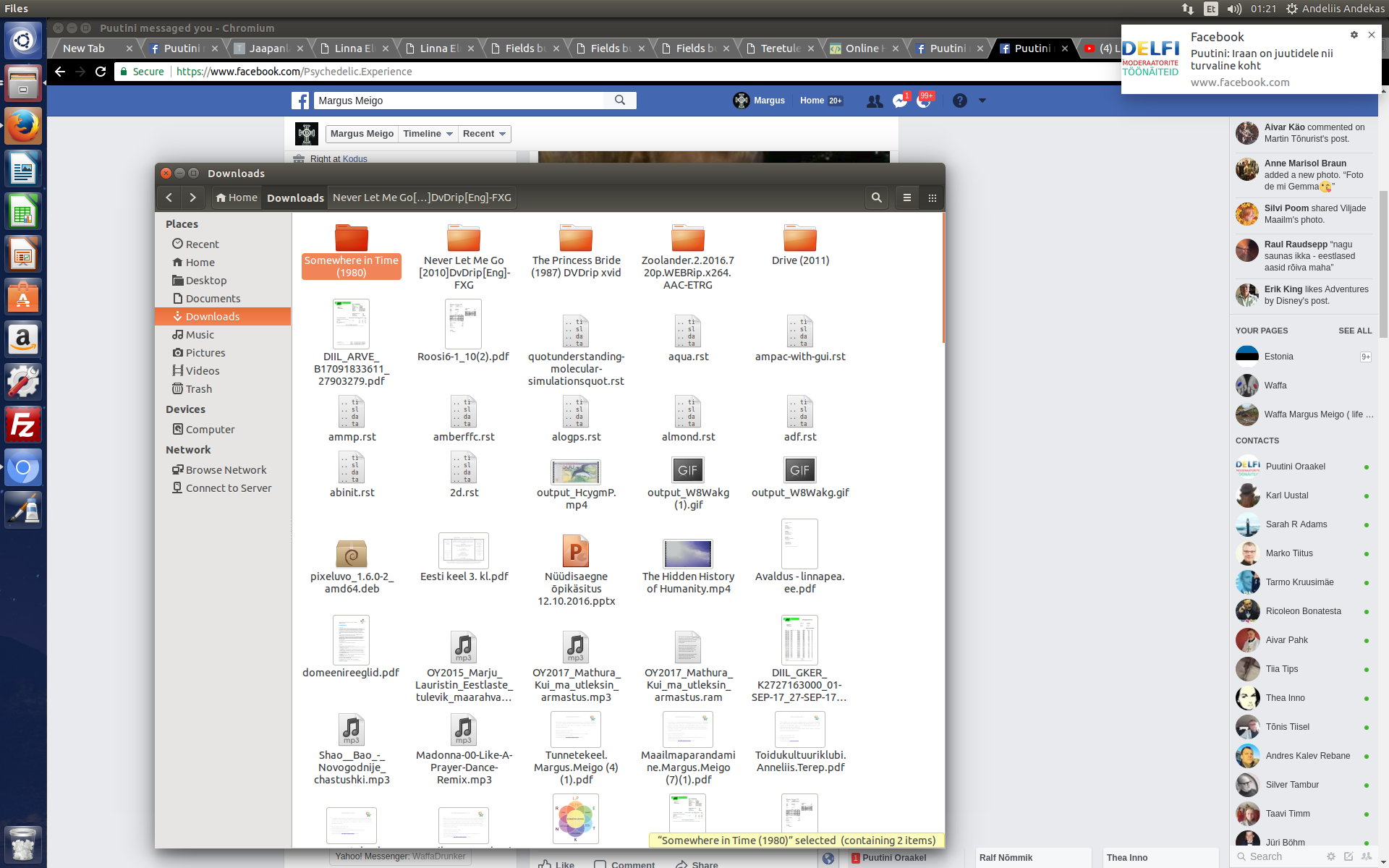Screen dimensions: 1389x868
Task: Click Facebook search magnifier button
Action: 620,101
